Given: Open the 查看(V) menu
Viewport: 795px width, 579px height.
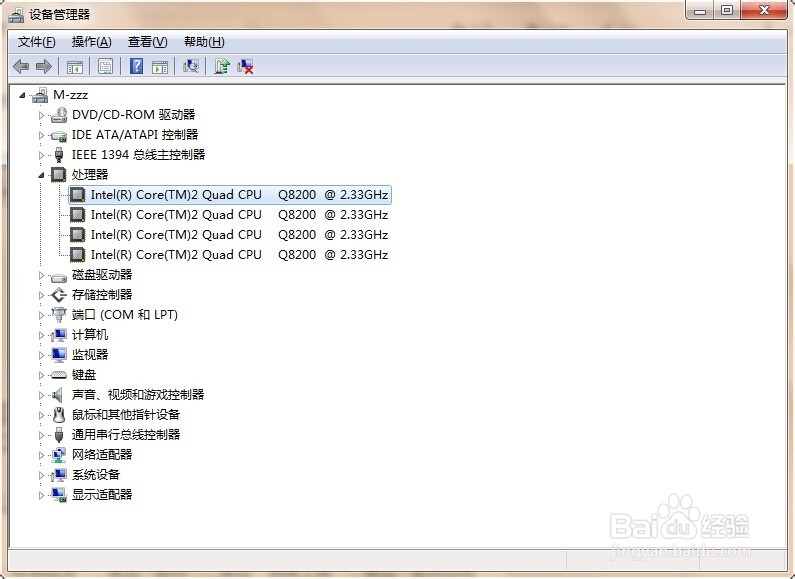Looking at the screenshot, I should point(148,42).
